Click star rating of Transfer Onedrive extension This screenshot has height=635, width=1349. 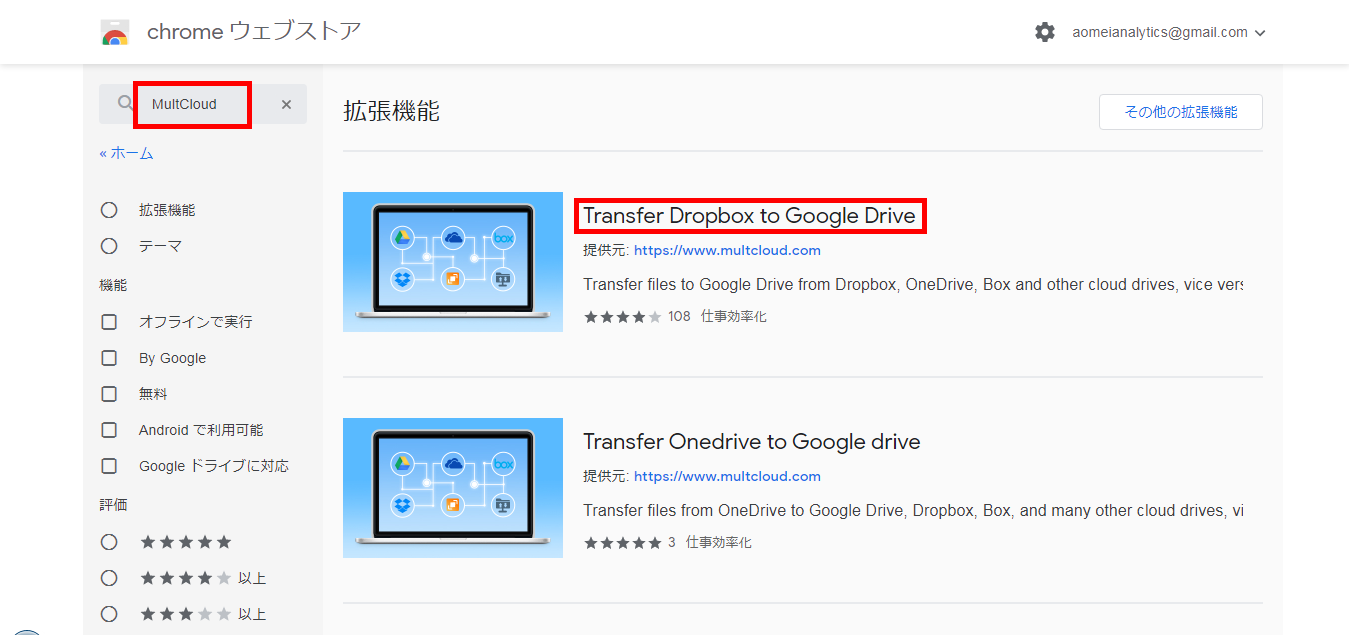point(622,543)
